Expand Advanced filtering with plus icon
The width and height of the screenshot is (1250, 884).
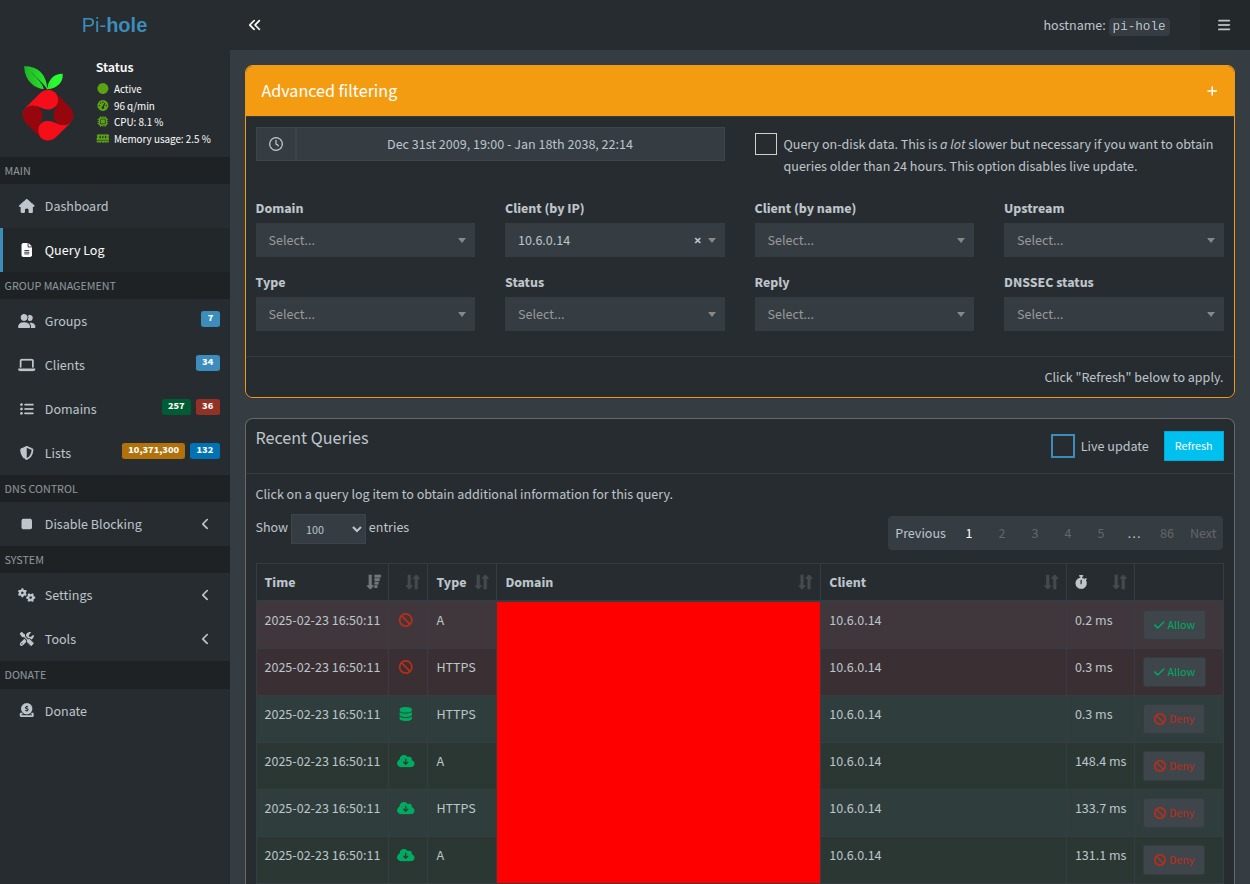1212,91
